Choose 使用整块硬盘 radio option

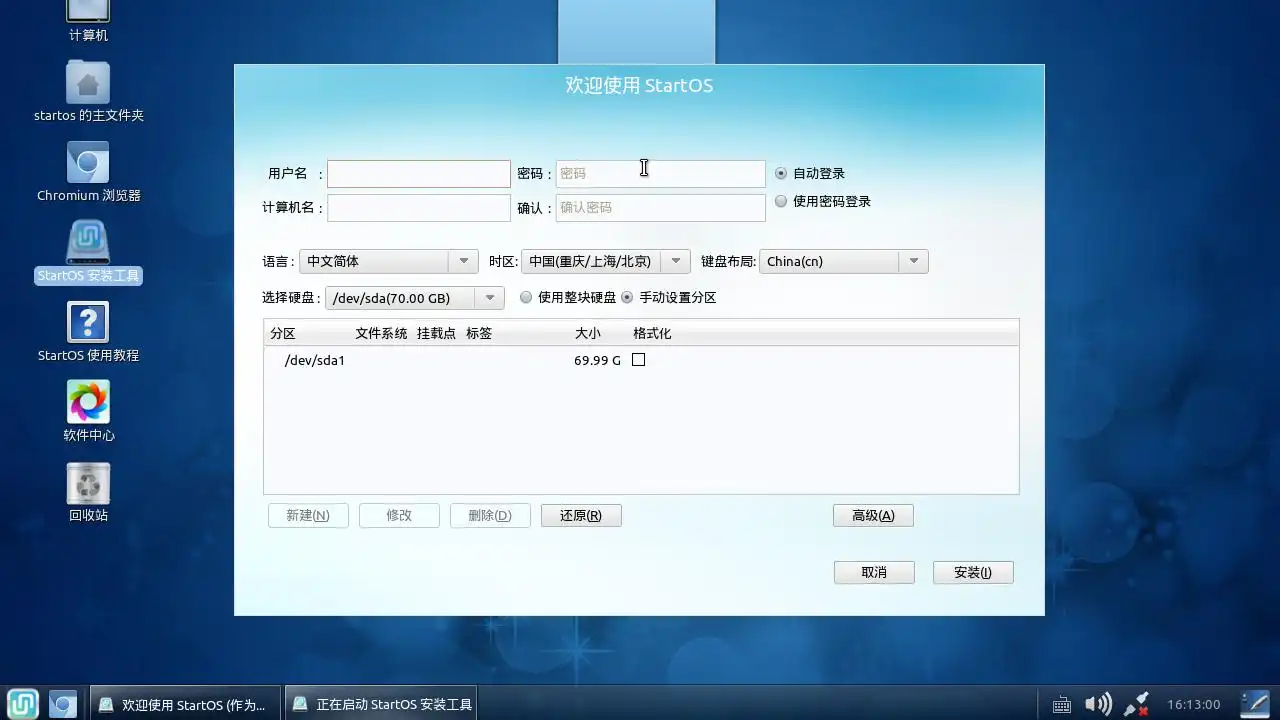pyautogui.click(x=526, y=297)
